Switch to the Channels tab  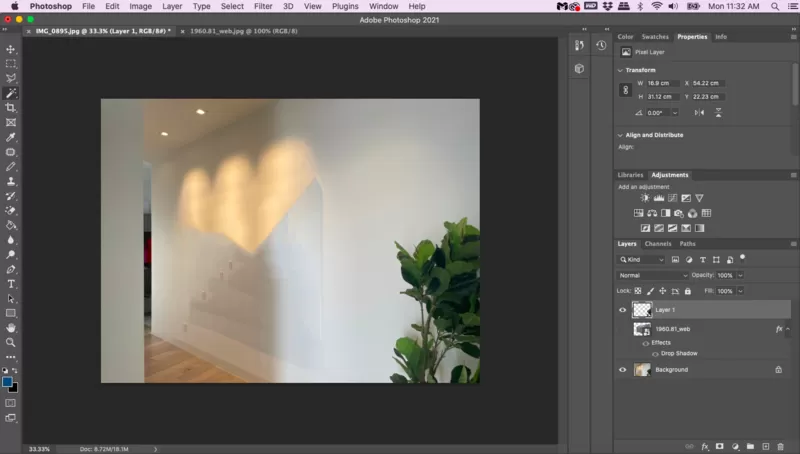658,244
